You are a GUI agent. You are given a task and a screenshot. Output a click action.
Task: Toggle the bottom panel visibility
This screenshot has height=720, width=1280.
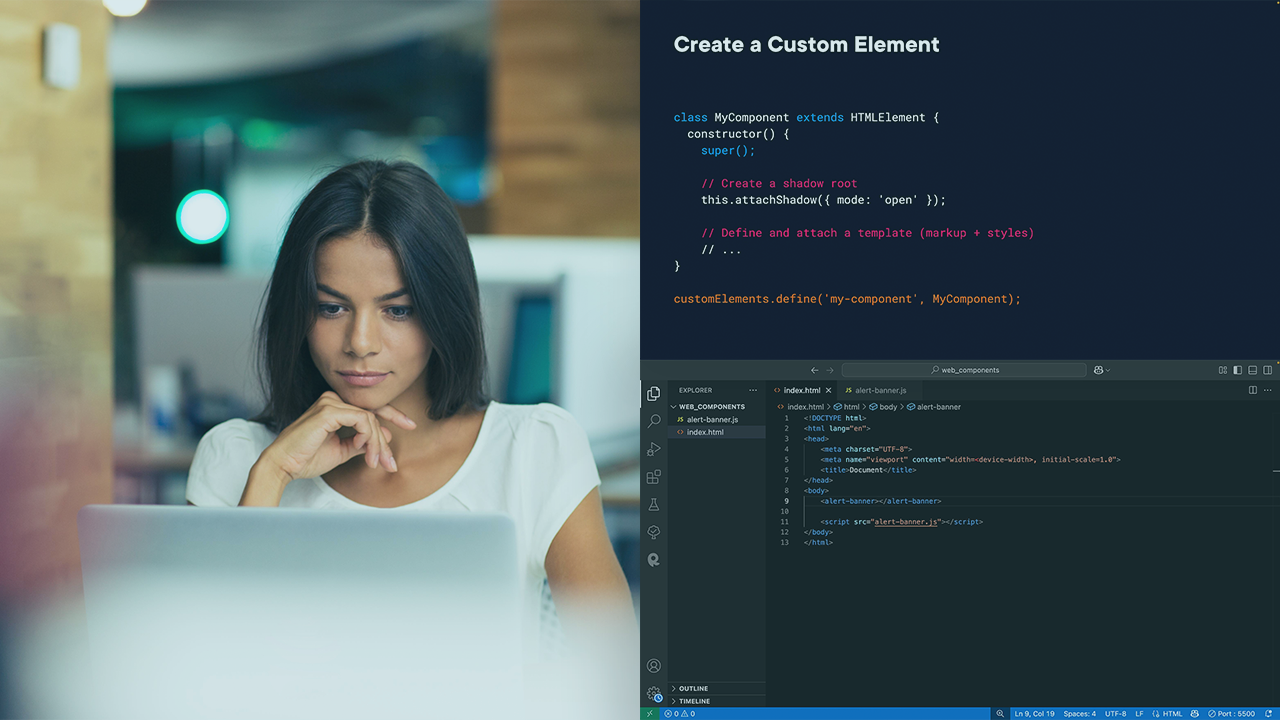click(1252, 370)
